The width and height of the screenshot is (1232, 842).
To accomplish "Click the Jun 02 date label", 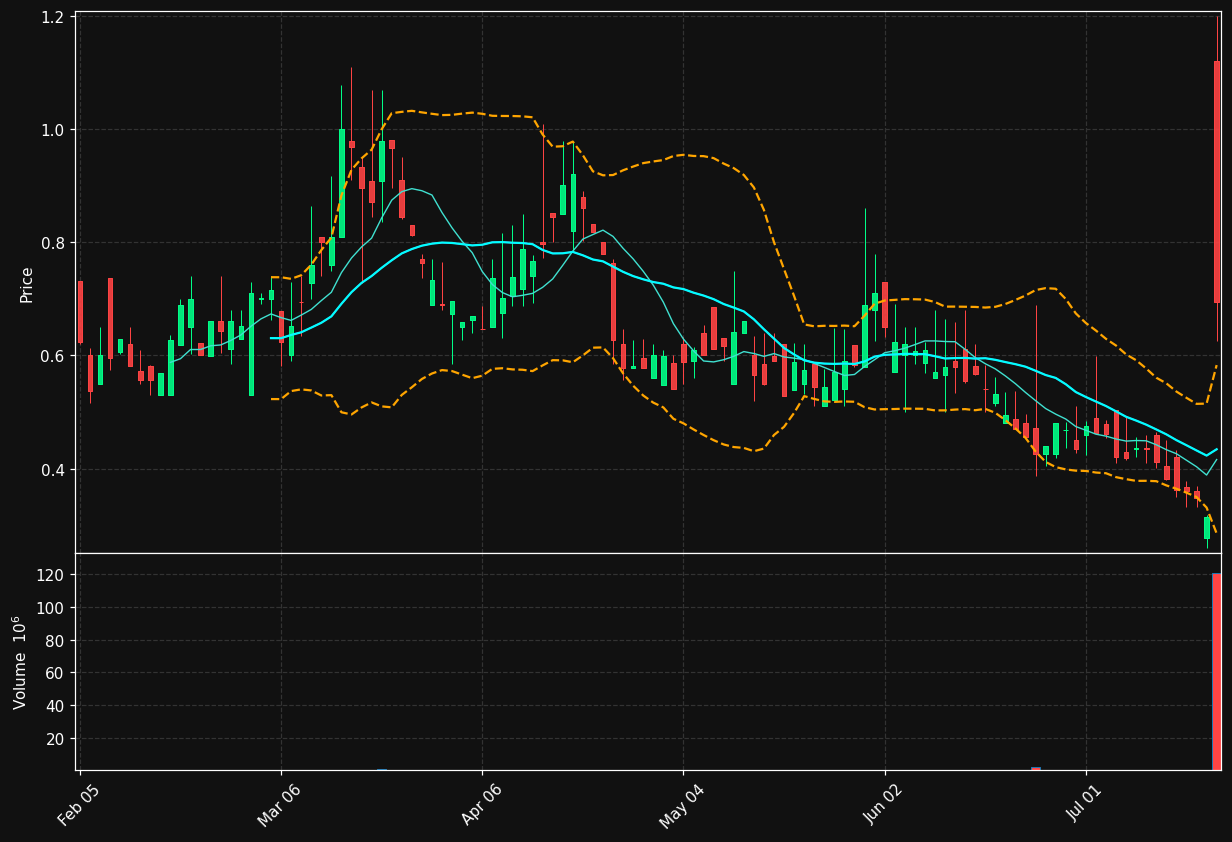I will click(x=884, y=806).
